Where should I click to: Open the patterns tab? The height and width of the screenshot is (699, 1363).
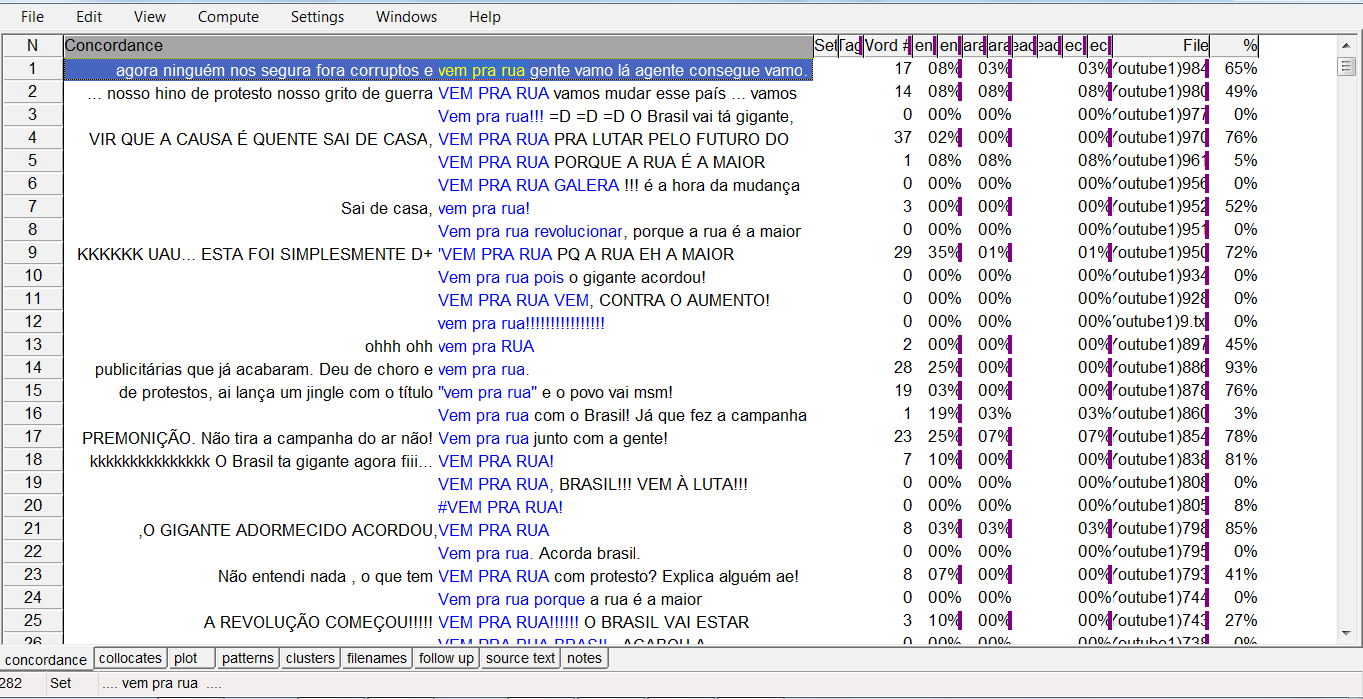247,658
